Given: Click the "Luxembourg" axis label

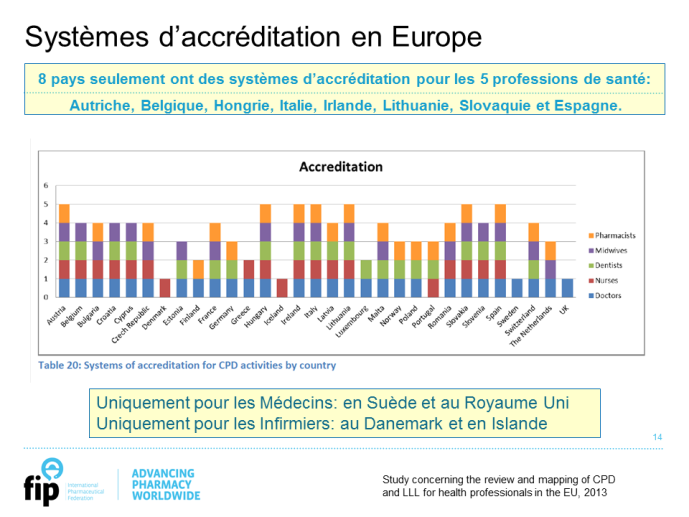Looking at the screenshot, I should pos(352,322).
